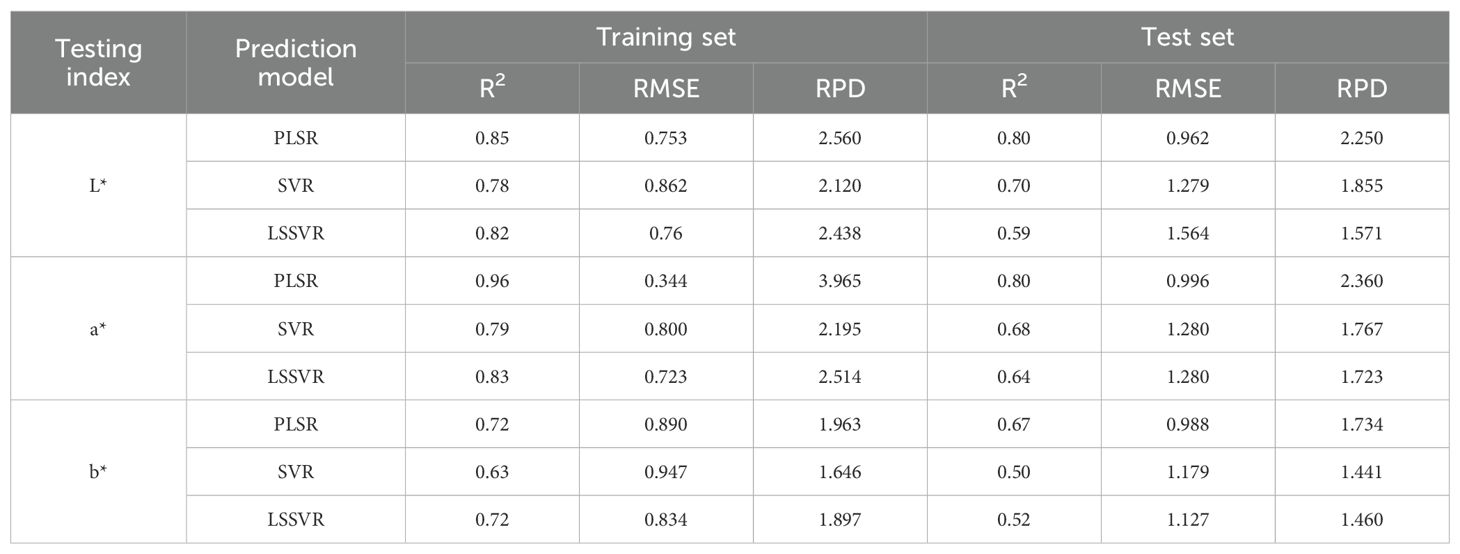Click the "Testing index" column header
1460x554 pixels.
pyautogui.click(x=98, y=62)
